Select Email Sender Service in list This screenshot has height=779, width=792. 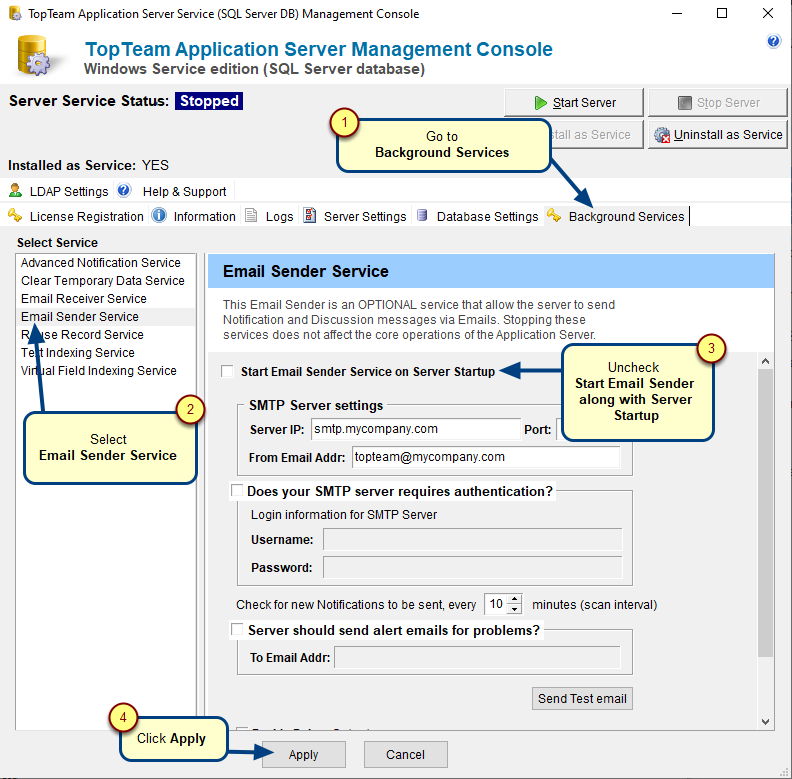[x=106, y=317]
